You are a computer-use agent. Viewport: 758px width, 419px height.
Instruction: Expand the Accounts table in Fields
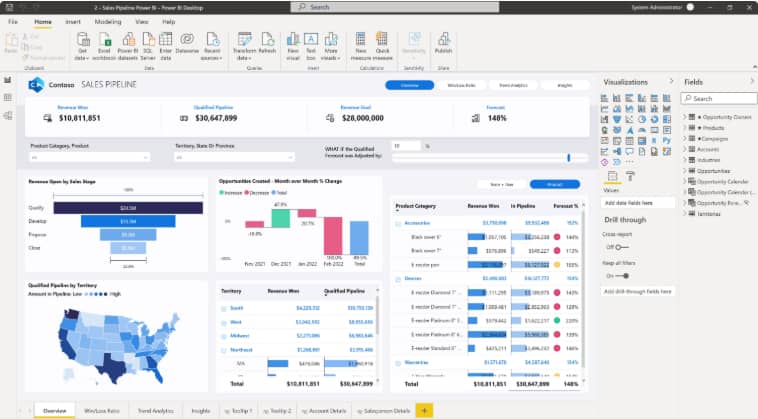[685, 149]
